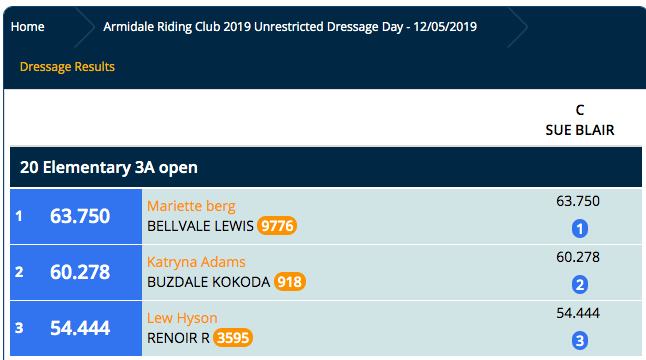This screenshot has height=360, width=646.
Task: Click the blue rank 3 circle badge
Action: [x=579, y=341]
